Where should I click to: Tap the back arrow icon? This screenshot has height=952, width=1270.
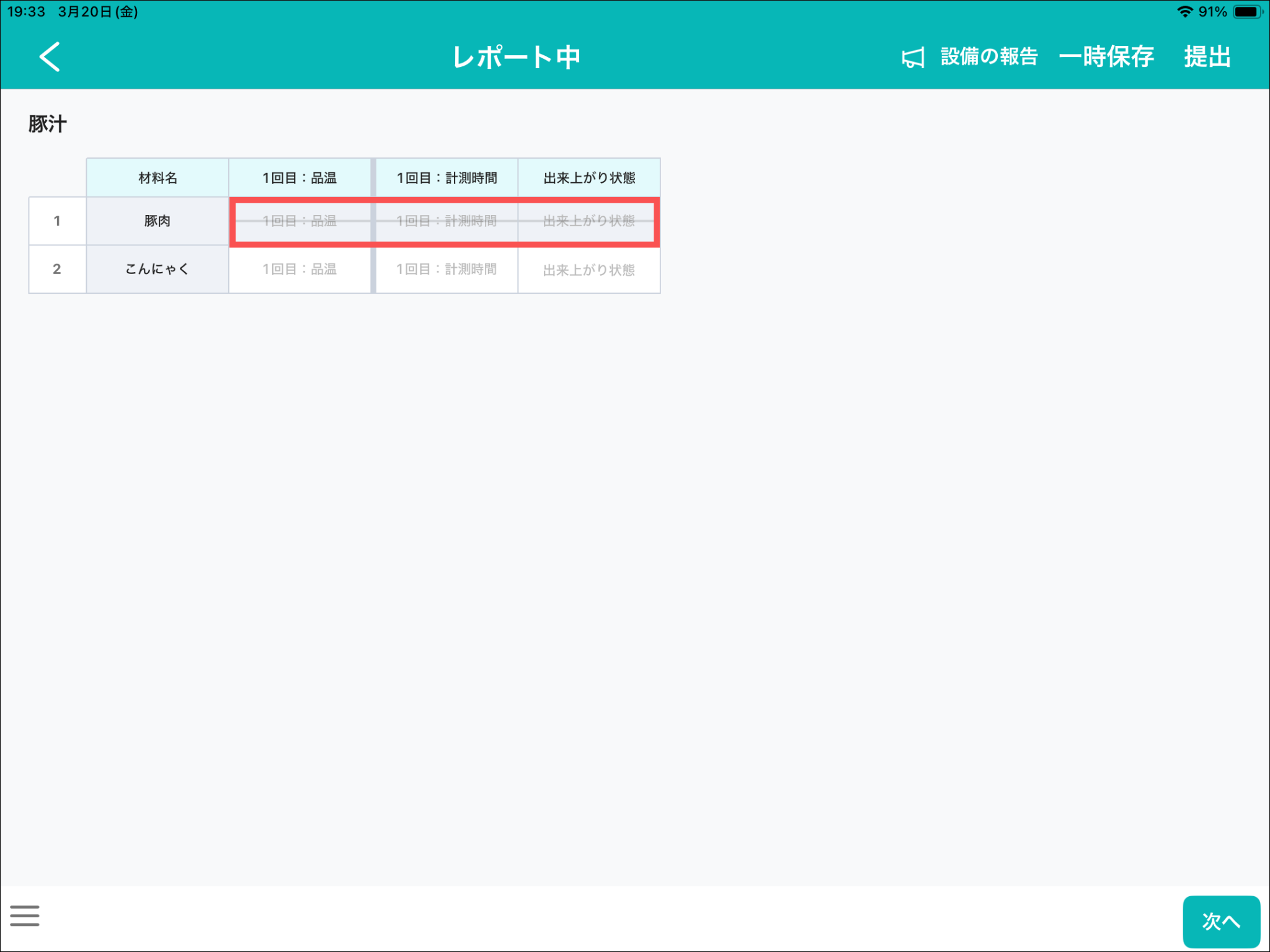(50, 57)
